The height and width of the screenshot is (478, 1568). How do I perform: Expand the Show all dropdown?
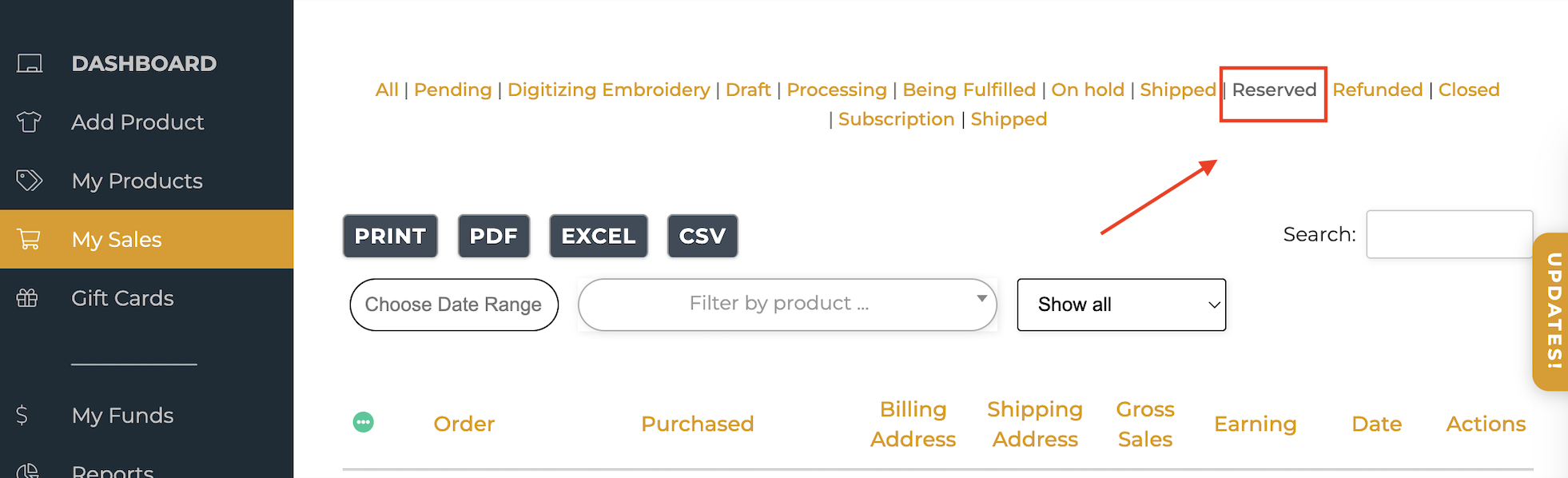(x=1120, y=305)
